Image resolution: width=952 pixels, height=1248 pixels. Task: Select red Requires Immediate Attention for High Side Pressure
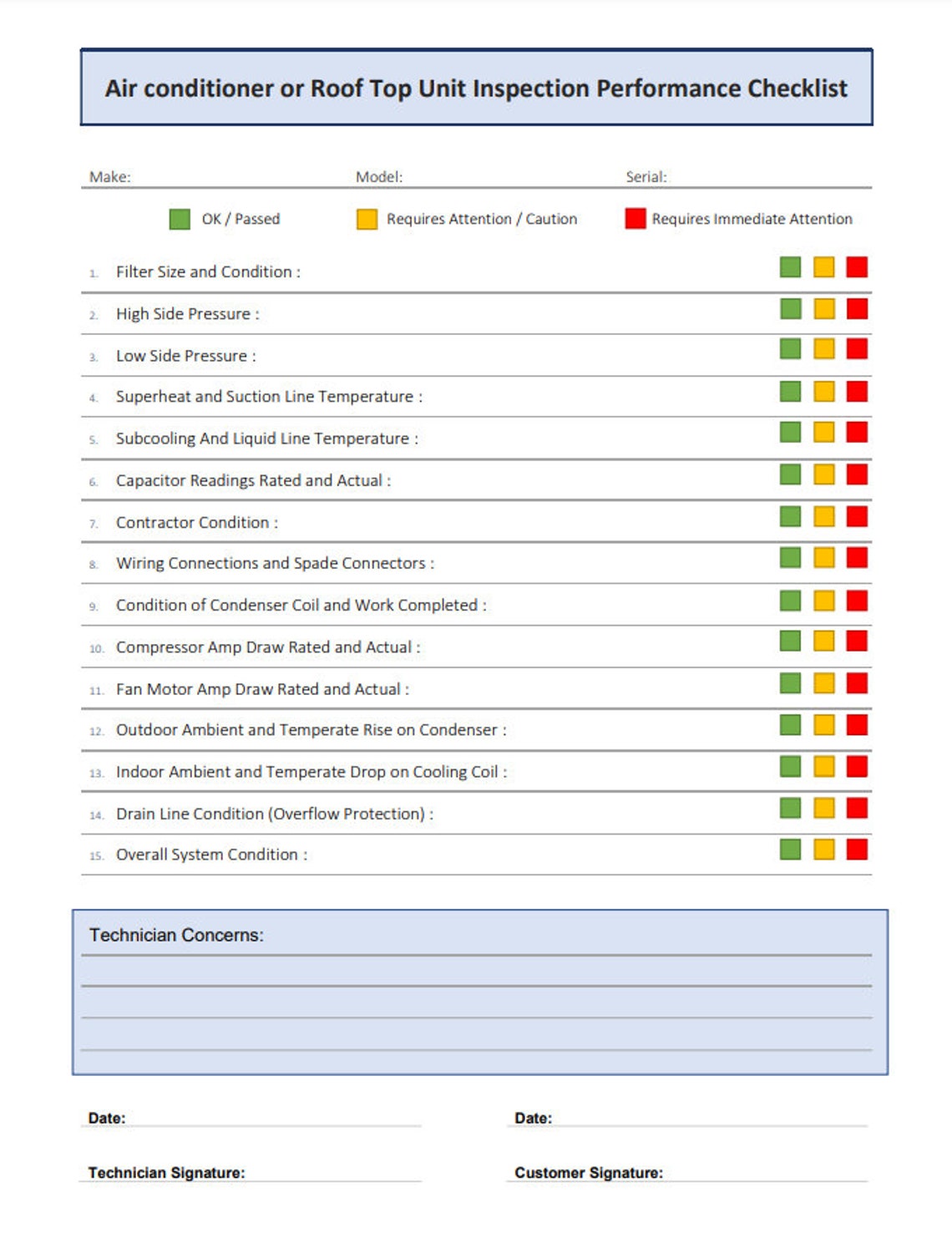pyautogui.click(x=856, y=310)
